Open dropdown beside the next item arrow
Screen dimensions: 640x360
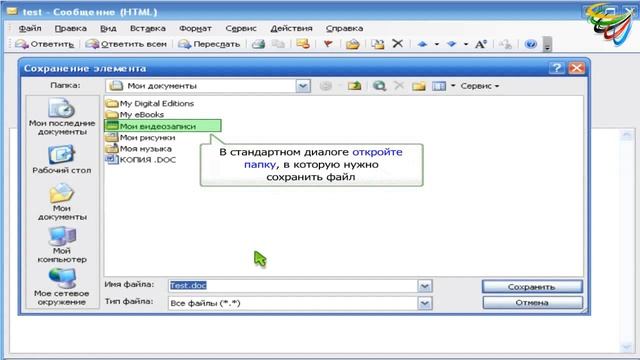[466, 44]
